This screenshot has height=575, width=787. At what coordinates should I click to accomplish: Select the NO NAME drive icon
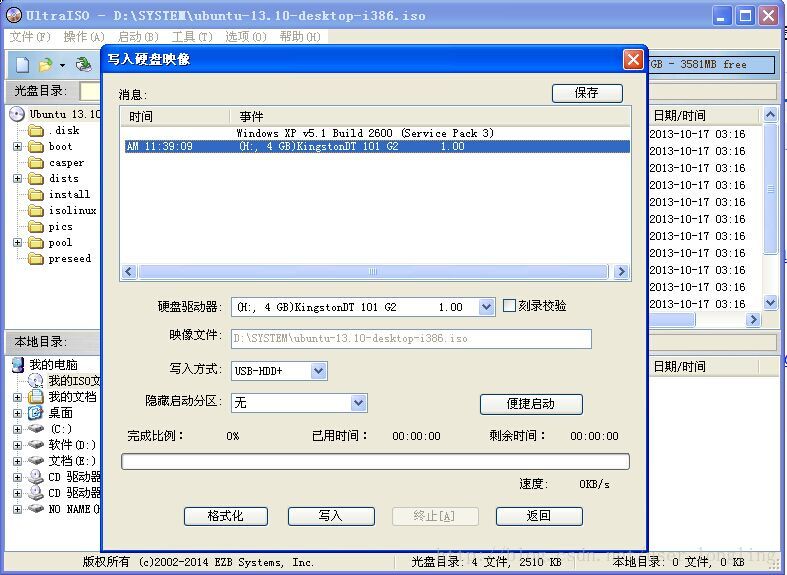36,509
